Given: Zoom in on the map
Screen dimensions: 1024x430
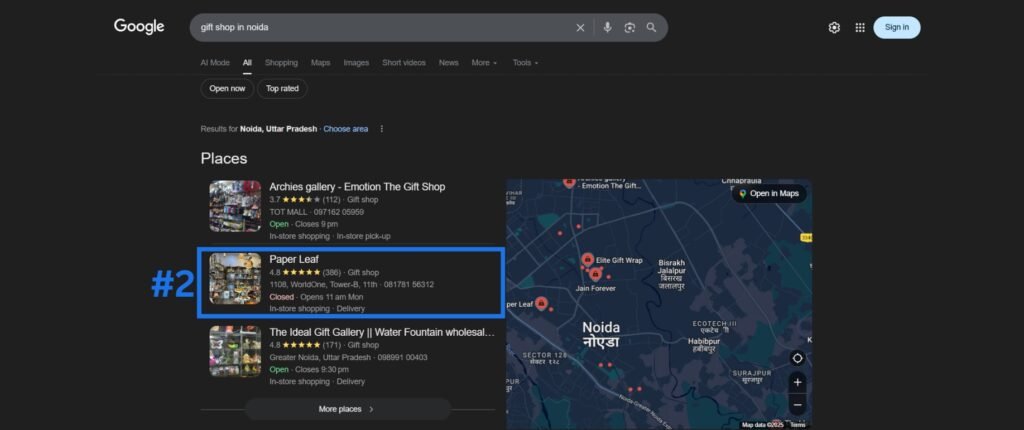Looking at the screenshot, I should tap(797, 382).
